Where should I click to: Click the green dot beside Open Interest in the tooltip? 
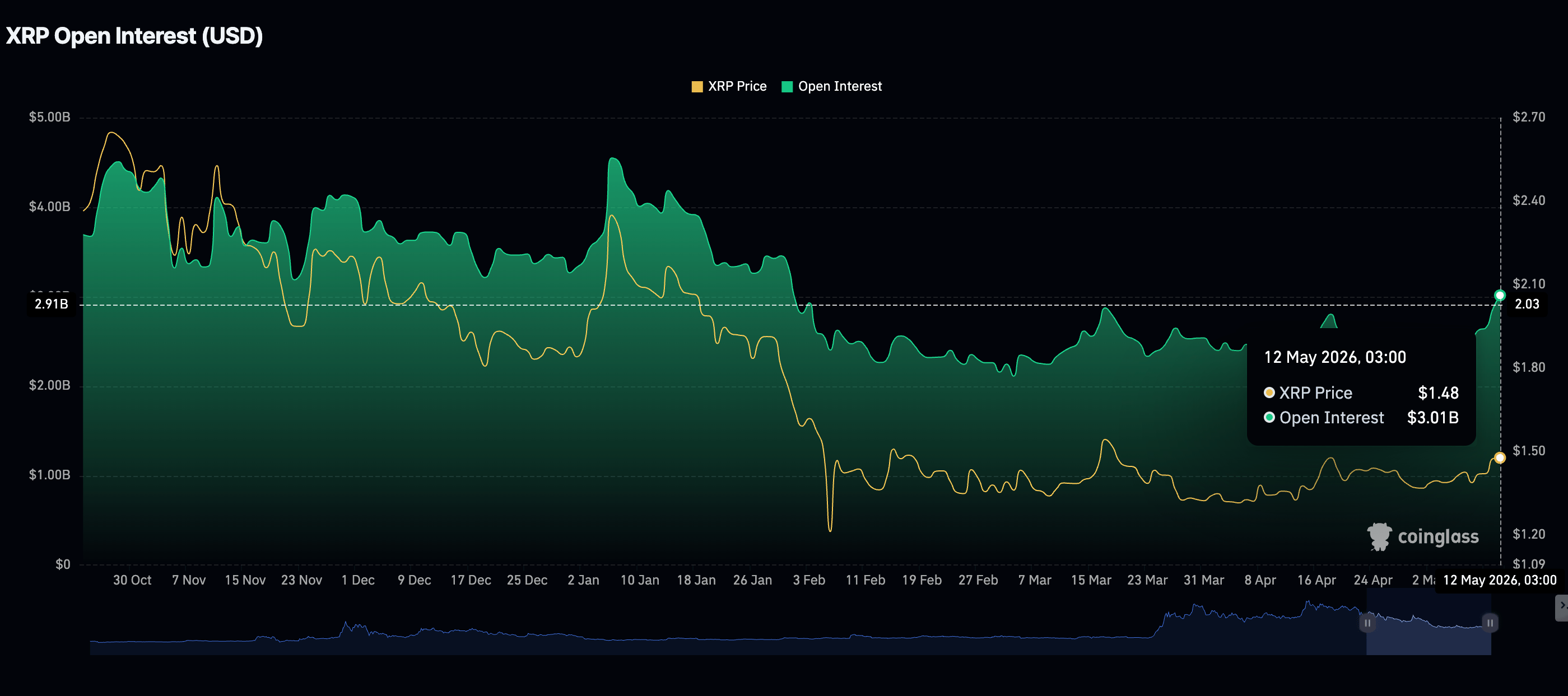click(1269, 417)
